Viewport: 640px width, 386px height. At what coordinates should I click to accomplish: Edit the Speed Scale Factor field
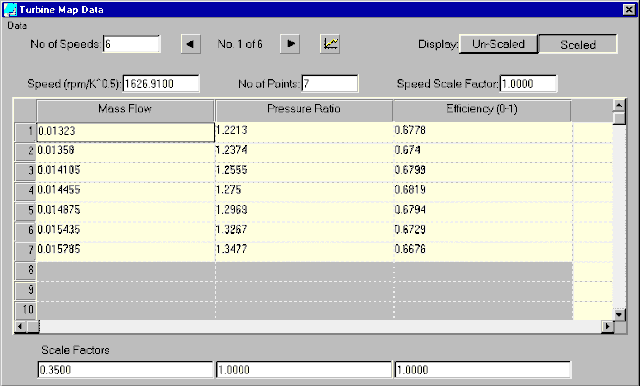[x=528, y=84]
